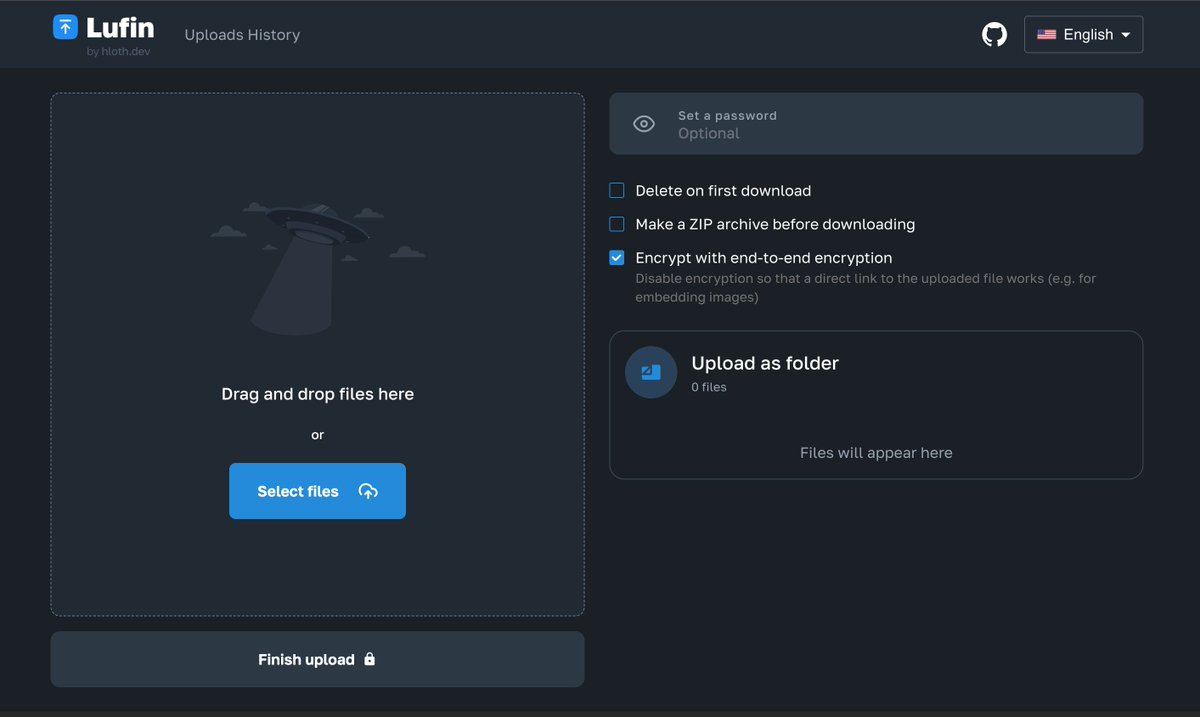Open the English language dropdown
Viewport: 1200px width, 717px height.
(1083, 34)
